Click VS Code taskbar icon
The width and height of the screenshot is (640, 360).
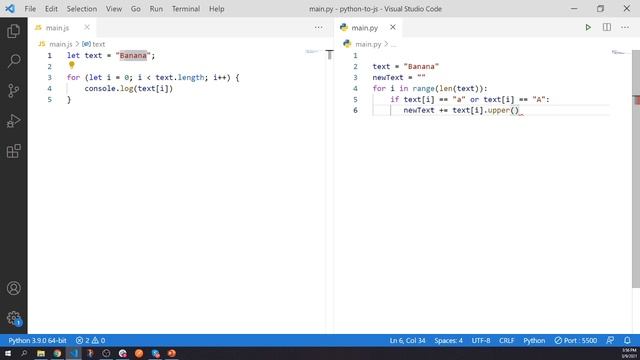[73, 353]
